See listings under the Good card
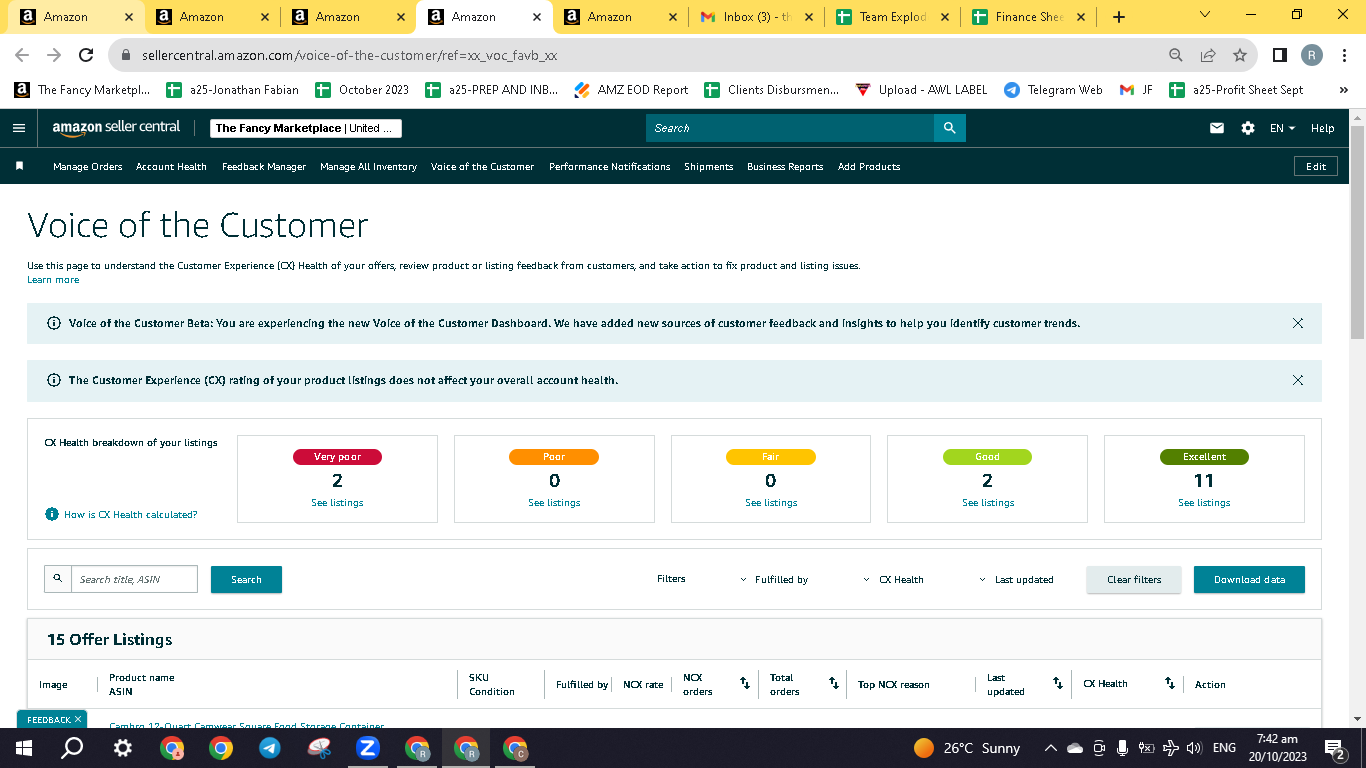Image resolution: width=1366 pixels, height=768 pixels. coord(988,502)
